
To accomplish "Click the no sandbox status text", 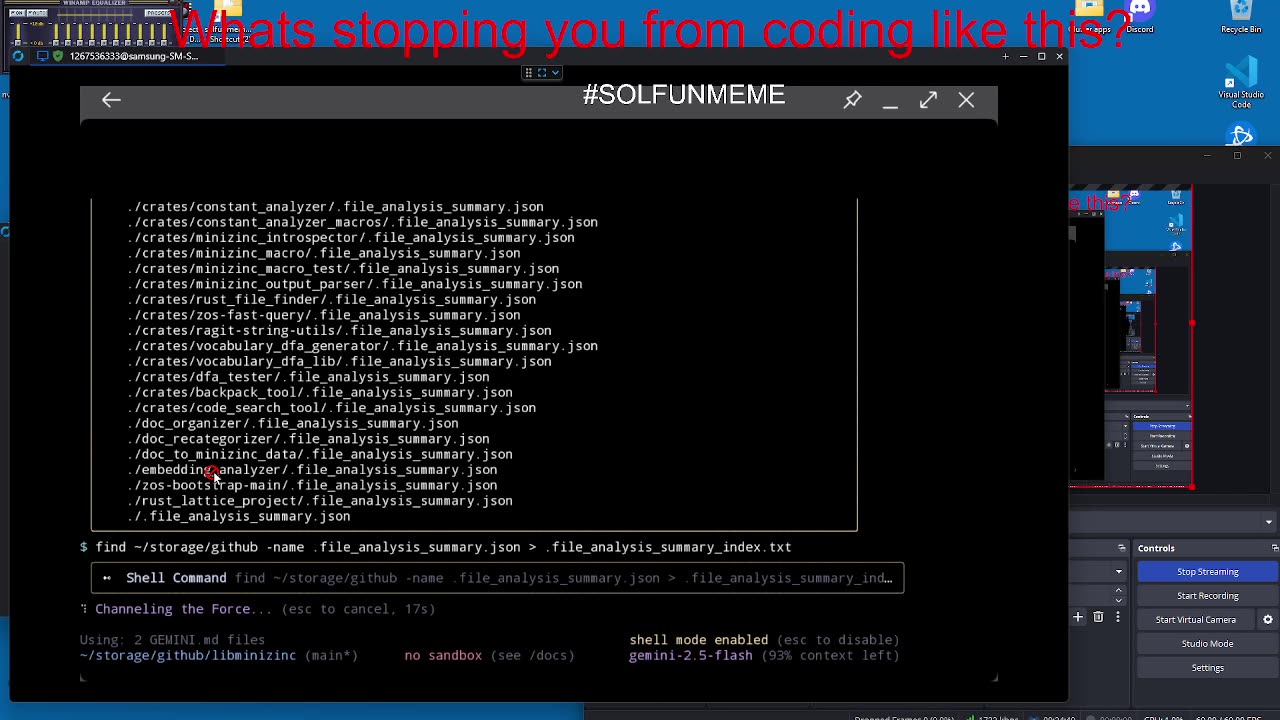I will tap(443, 656).
